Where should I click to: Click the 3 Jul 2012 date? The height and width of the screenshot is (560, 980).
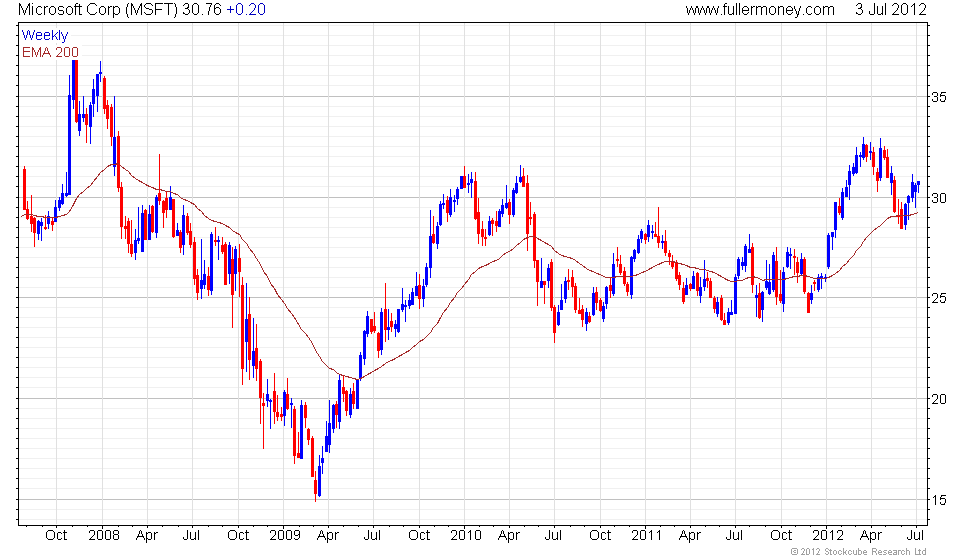pos(891,10)
